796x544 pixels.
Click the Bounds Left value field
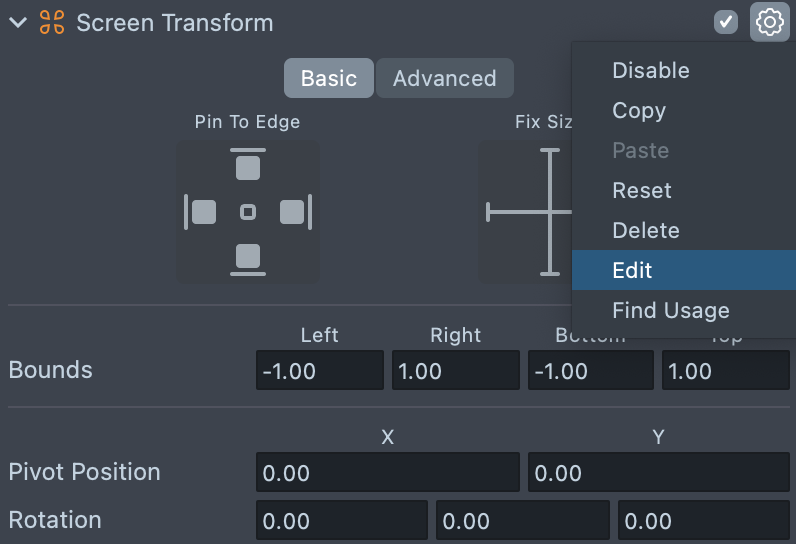[319, 371]
